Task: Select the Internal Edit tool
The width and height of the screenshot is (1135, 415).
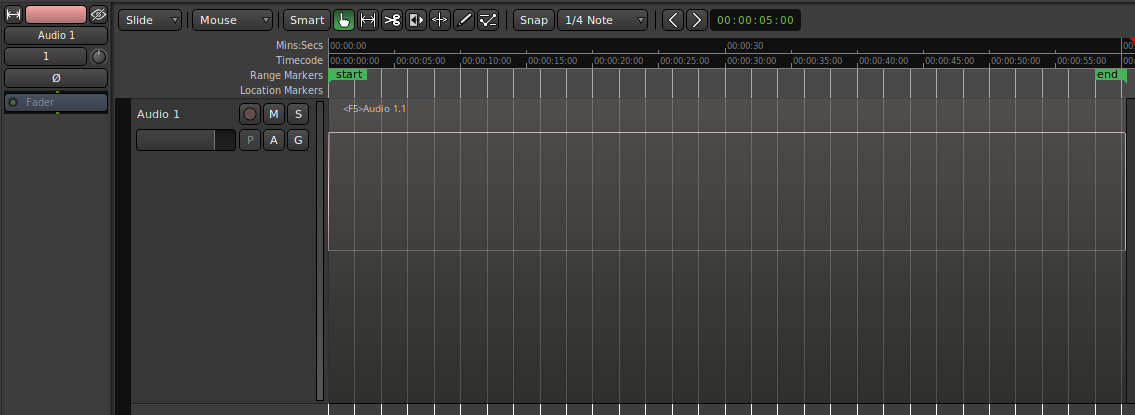Action: (488, 20)
